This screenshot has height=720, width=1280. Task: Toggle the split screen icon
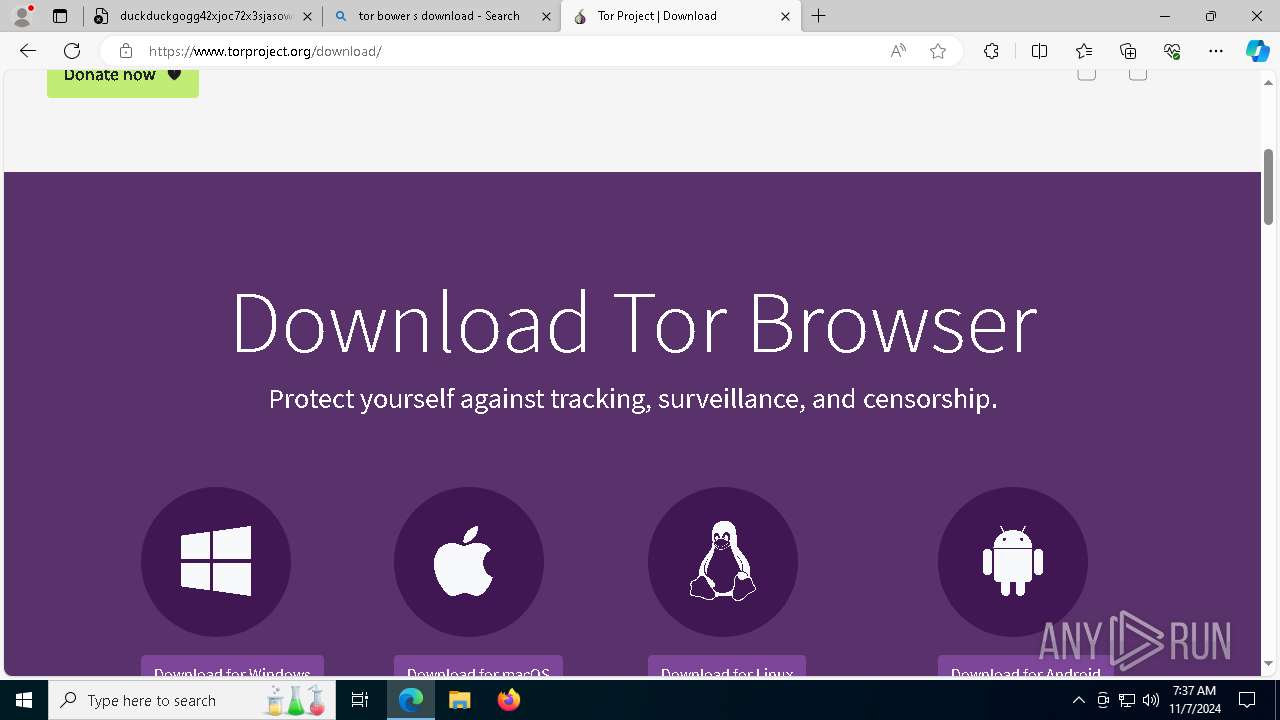pos(1039,51)
